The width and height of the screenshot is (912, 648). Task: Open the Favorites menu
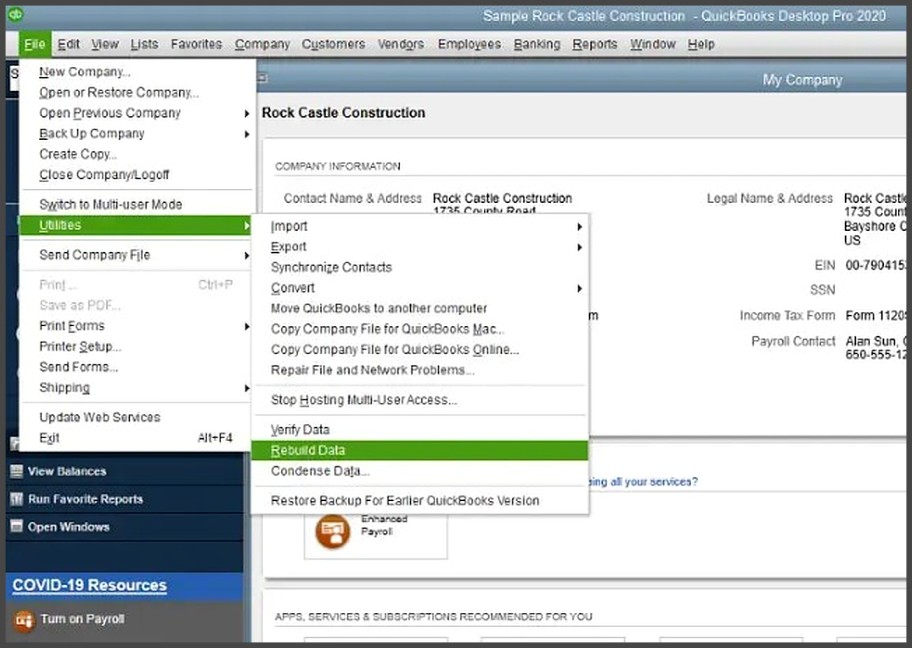tap(196, 44)
